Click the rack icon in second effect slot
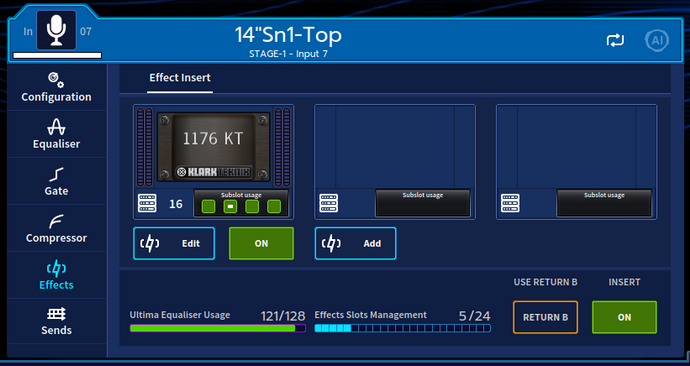The width and height of the screenshot is (690, 366). point(329,203)
